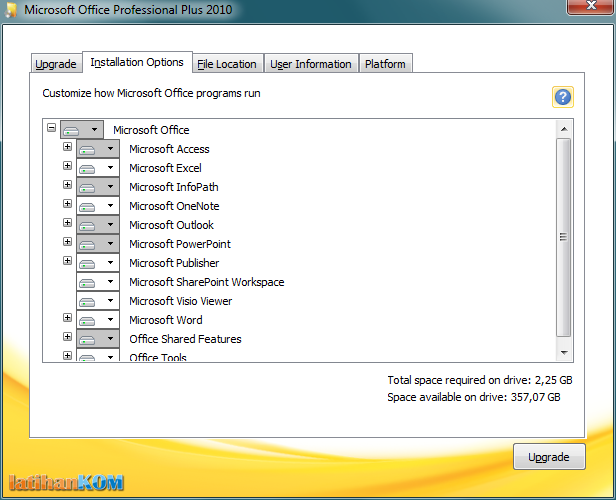Switch to the Upgrade tab
Viewport: 616px width, 500px height.
click(x=56, y=63)
